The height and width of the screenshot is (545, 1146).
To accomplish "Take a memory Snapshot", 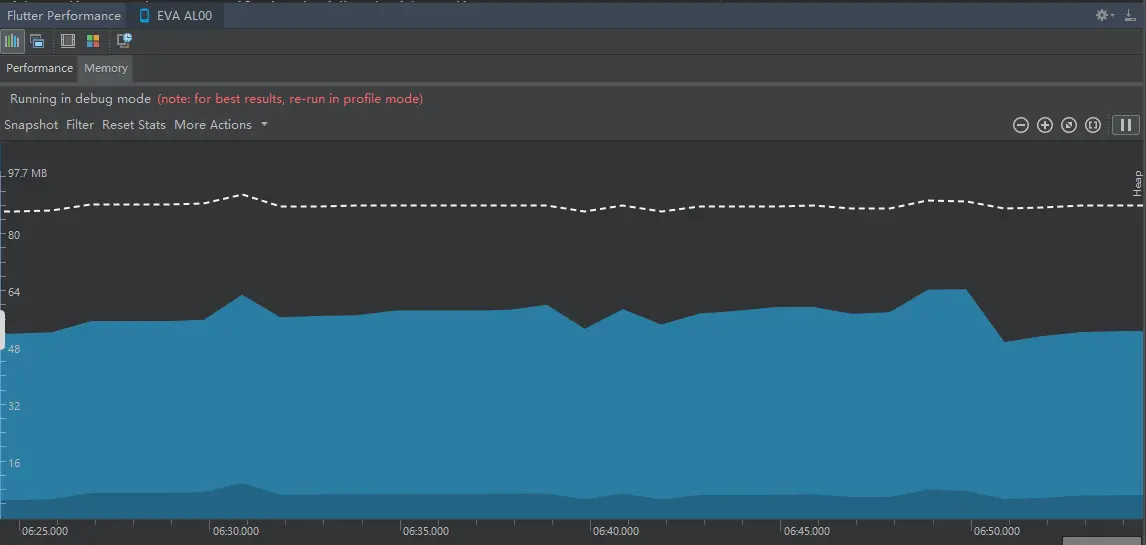I will [x=31, y=125].
